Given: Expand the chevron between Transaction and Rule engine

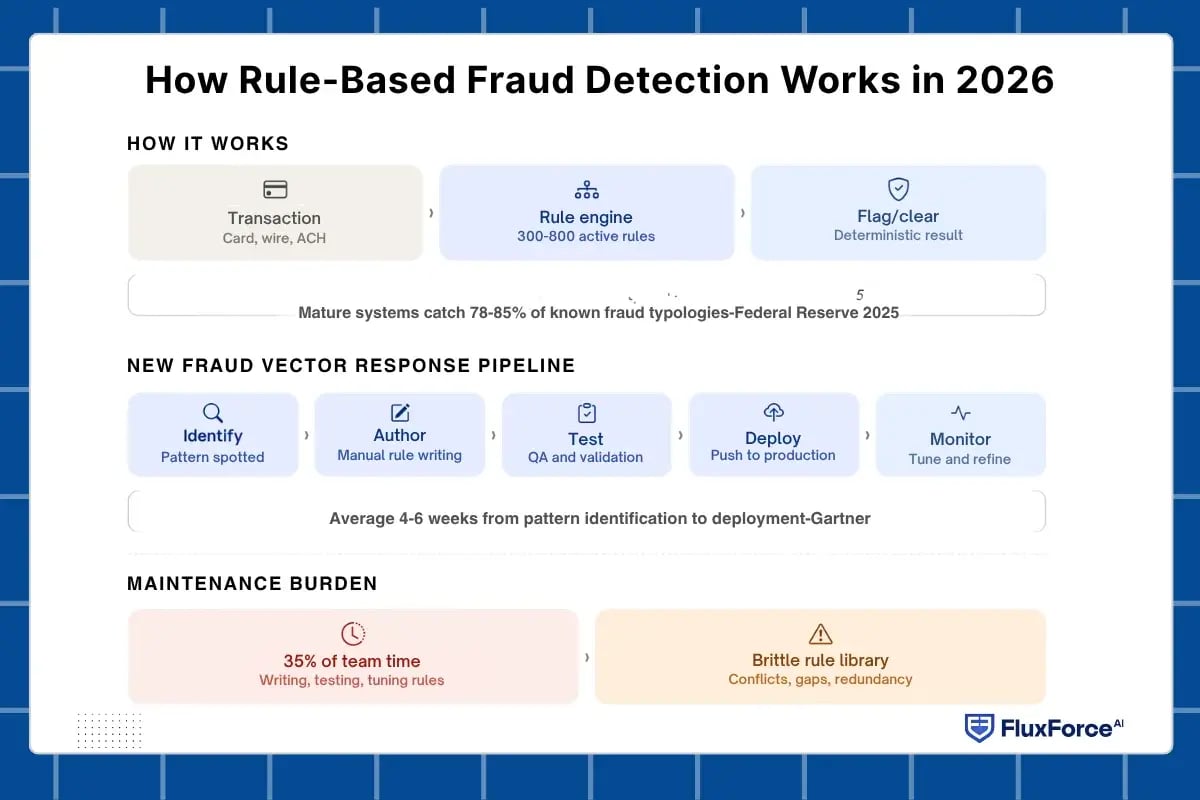Looking at the screenshot, I should pos(431,212).
